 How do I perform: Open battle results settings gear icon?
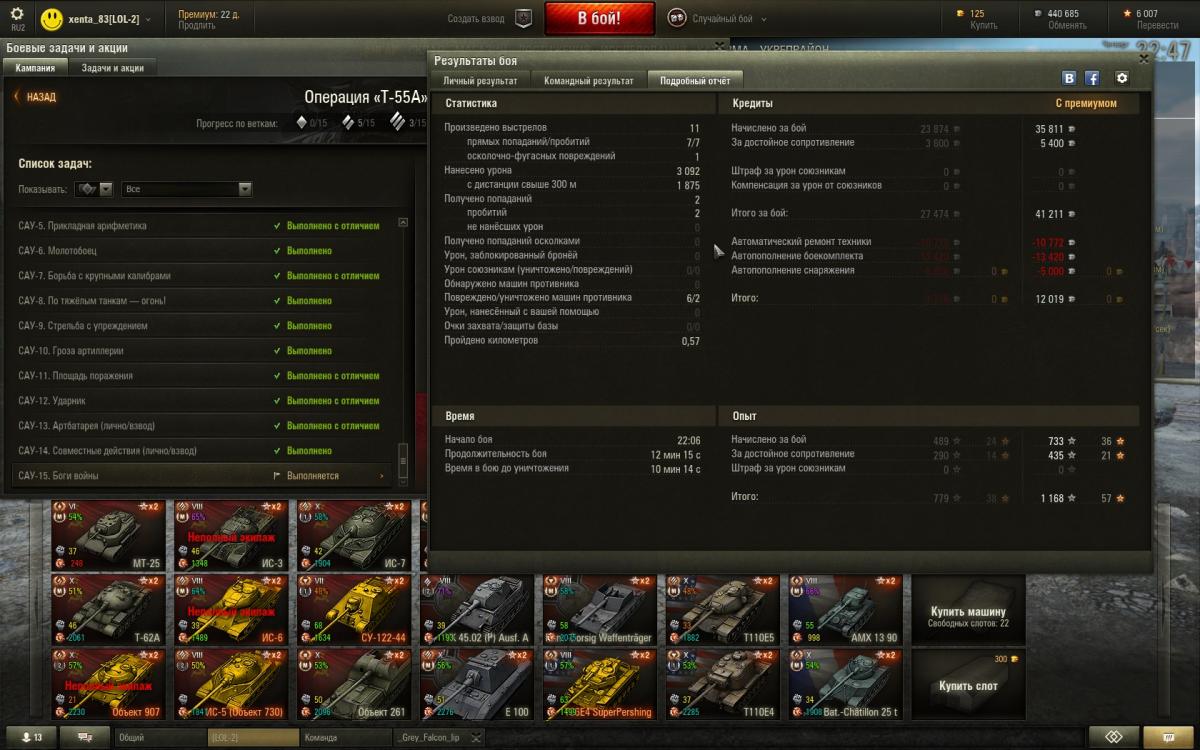click(x=1121, y=79)
